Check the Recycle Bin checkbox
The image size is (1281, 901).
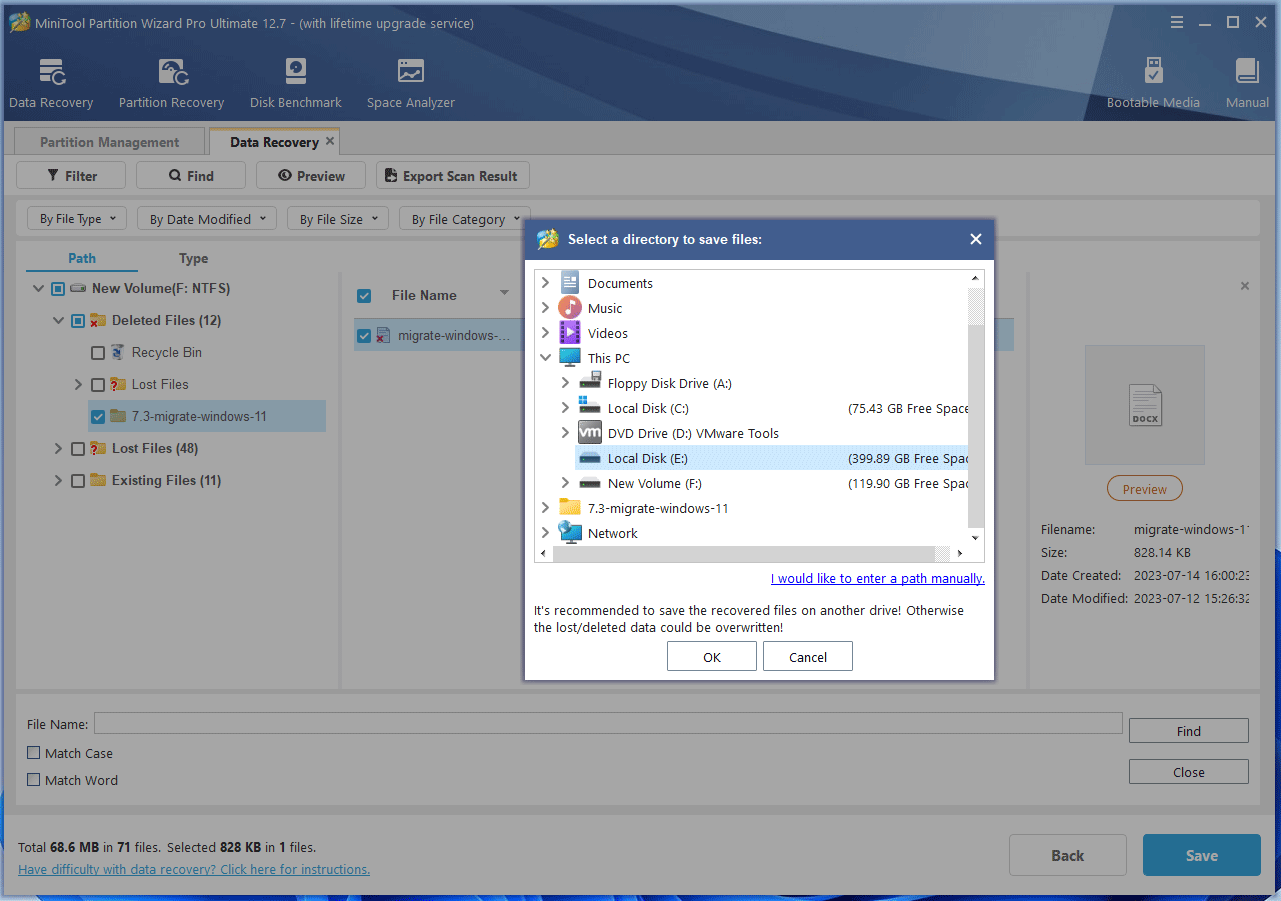pyautogui.click(x=98, y=352)
